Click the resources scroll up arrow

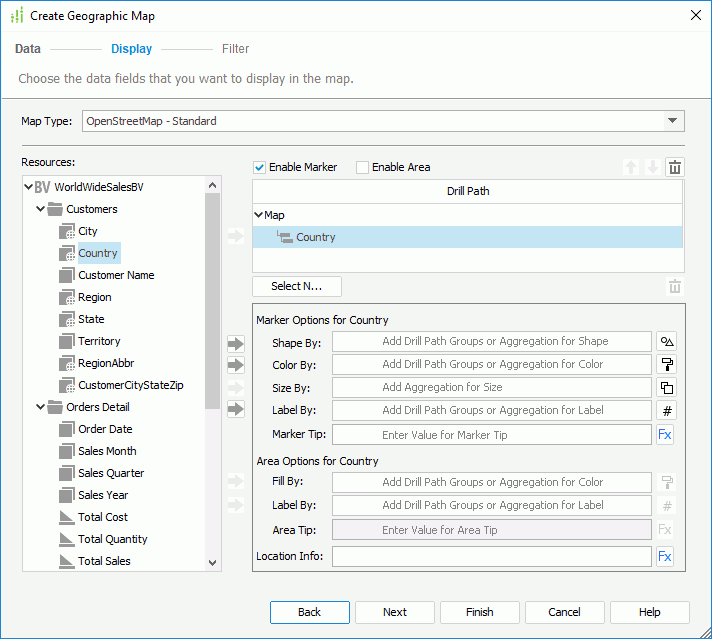tap(212, 185)
